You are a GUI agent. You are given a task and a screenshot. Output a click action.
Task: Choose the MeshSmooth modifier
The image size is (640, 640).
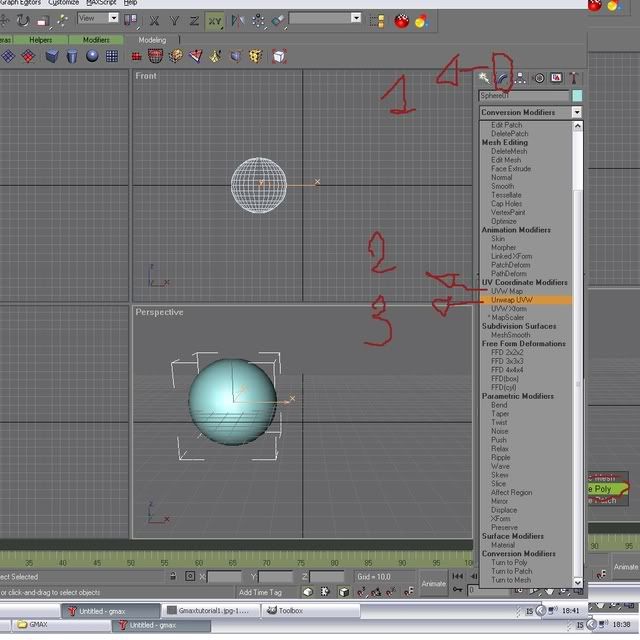[510, 335]
